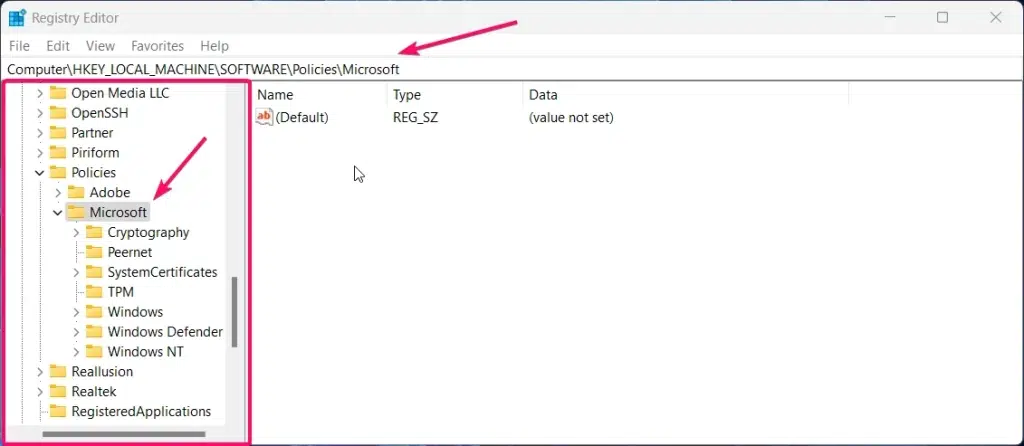Maximize the Registry Editor window
This screenshot has width=1024, height=446.
(942, 18)
